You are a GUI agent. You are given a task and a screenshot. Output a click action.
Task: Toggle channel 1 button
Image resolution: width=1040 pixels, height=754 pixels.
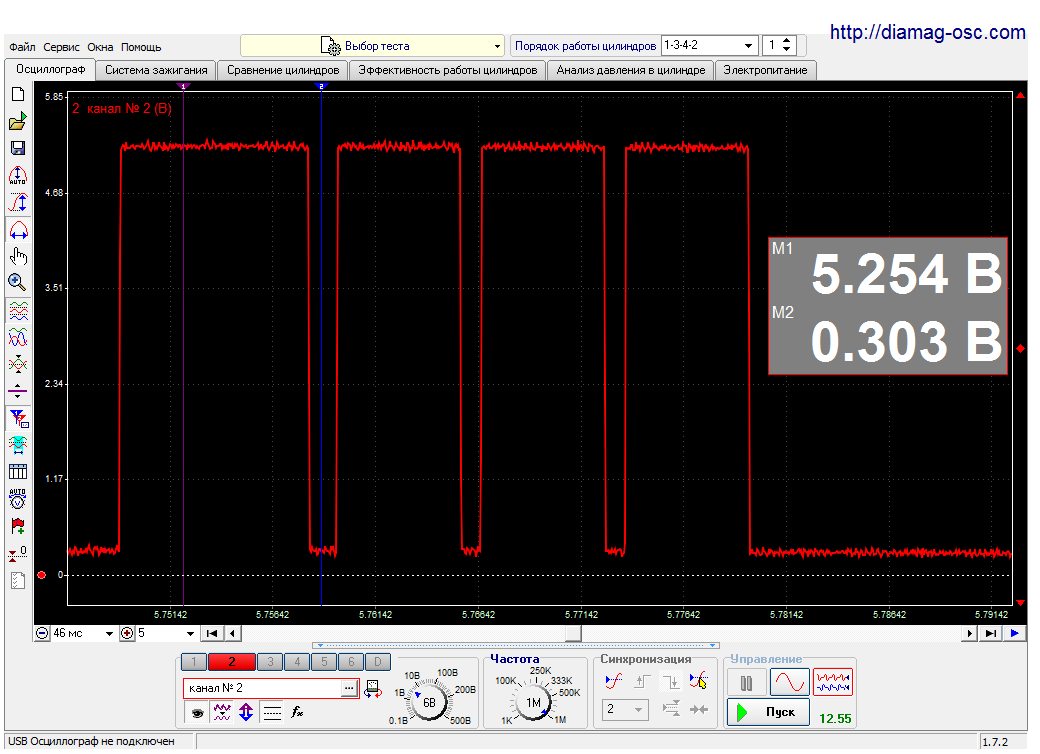(194, 661)
